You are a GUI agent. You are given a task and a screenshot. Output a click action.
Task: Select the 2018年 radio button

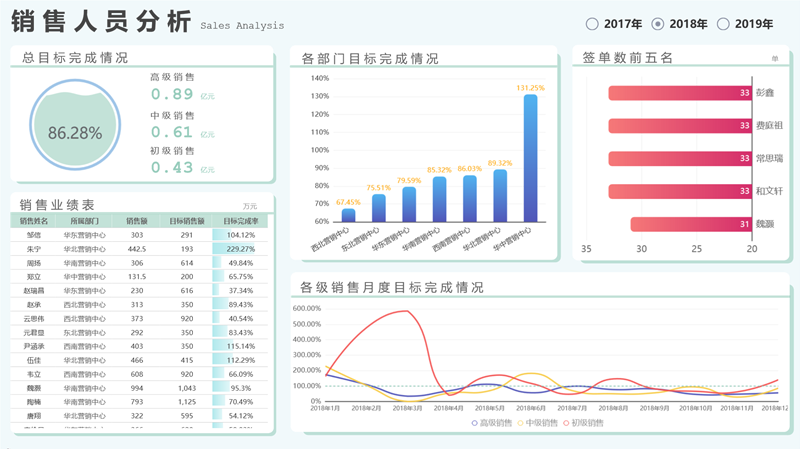(x=658, y=24)
